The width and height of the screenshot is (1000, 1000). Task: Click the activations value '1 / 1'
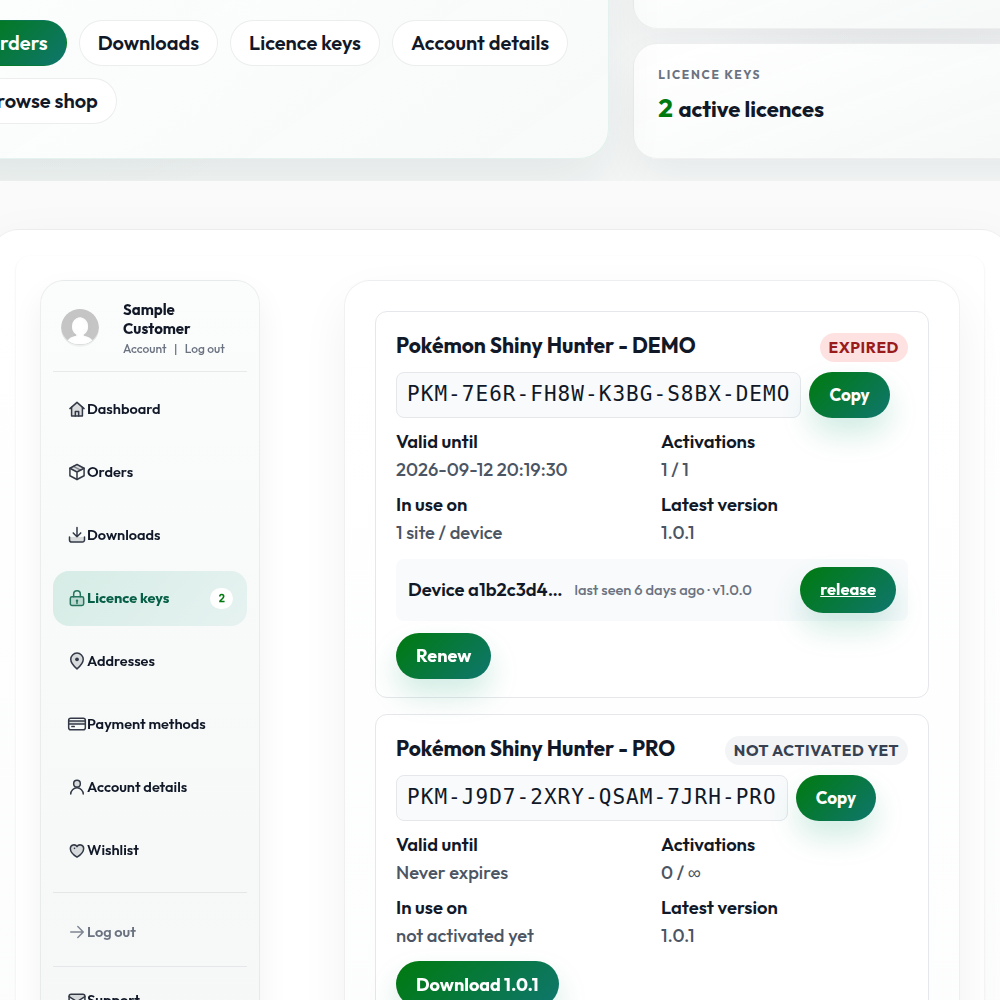point(675,470)
